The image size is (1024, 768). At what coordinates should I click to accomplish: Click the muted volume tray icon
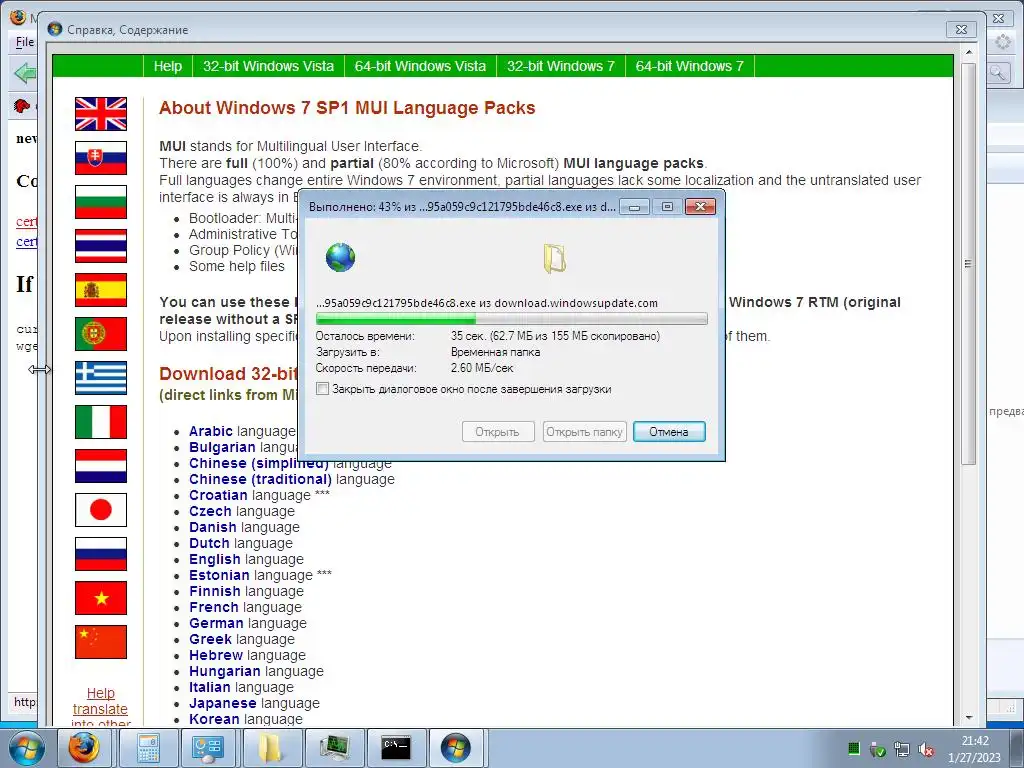click(925, 750)
